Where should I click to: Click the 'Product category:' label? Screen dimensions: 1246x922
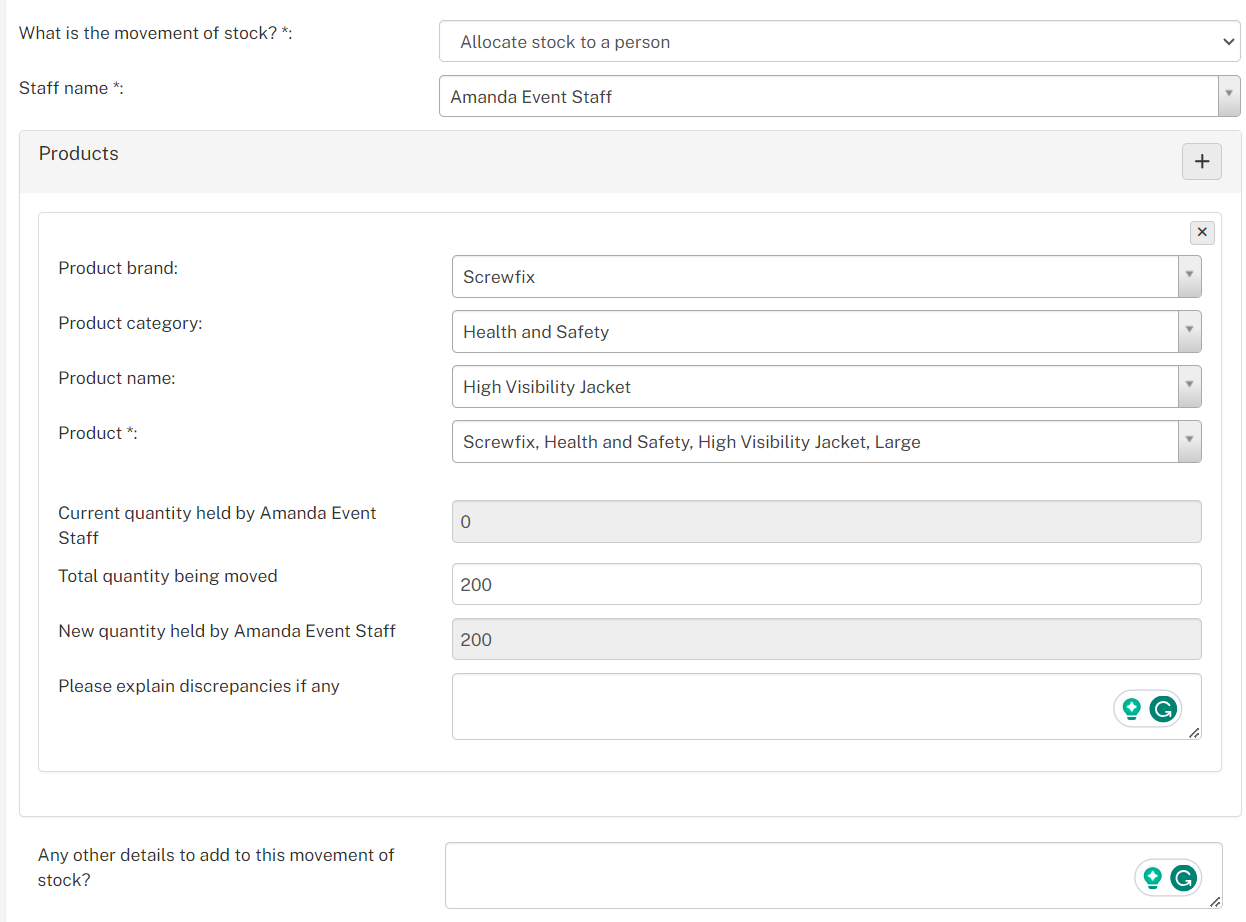click(130, 323)
